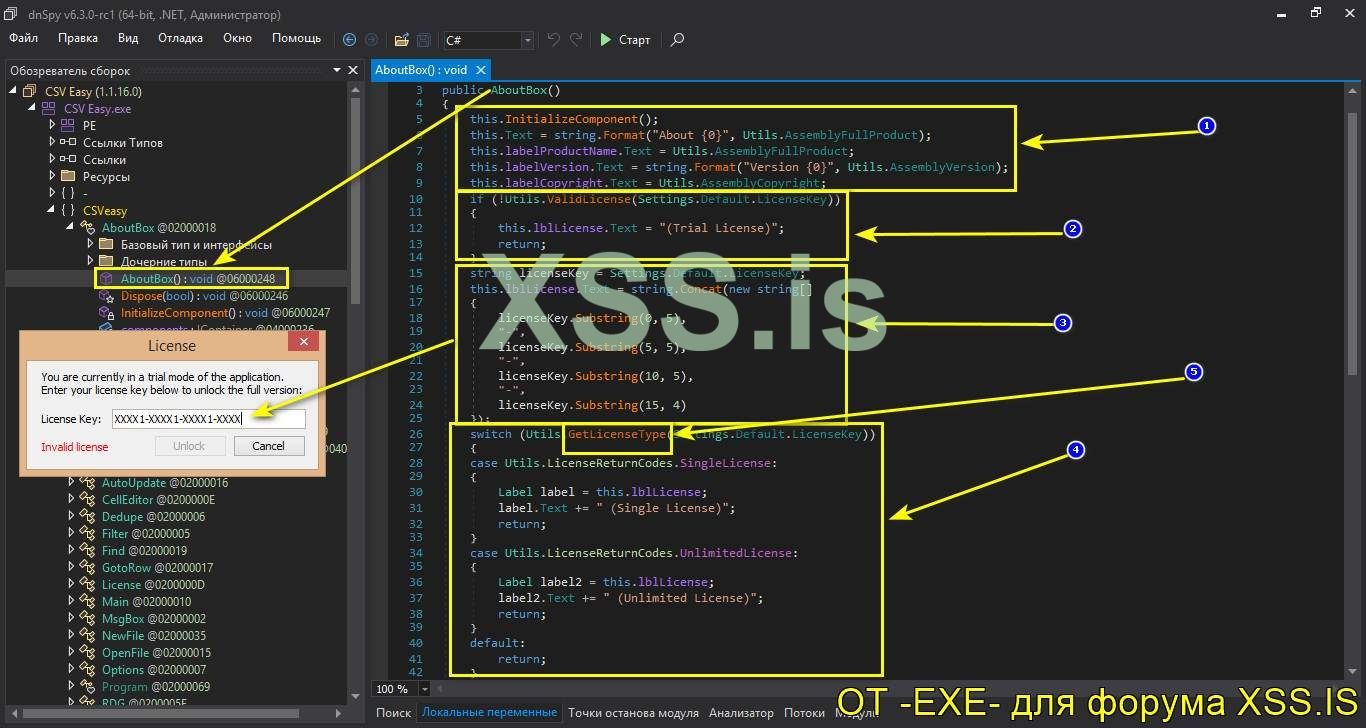Select InitializeComponent() : void in the tree
Viewport: 1366px width, 728px height.
point(225,313)
